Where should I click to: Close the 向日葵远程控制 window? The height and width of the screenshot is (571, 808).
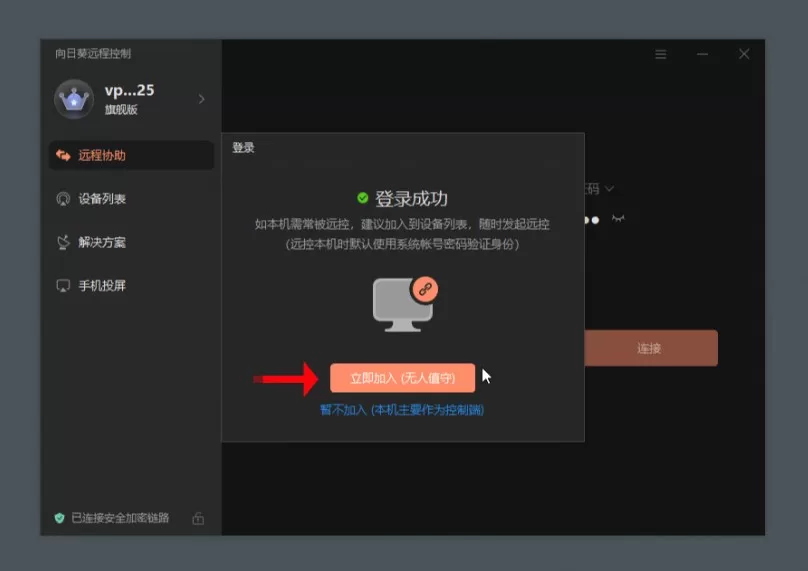(744, 54)
